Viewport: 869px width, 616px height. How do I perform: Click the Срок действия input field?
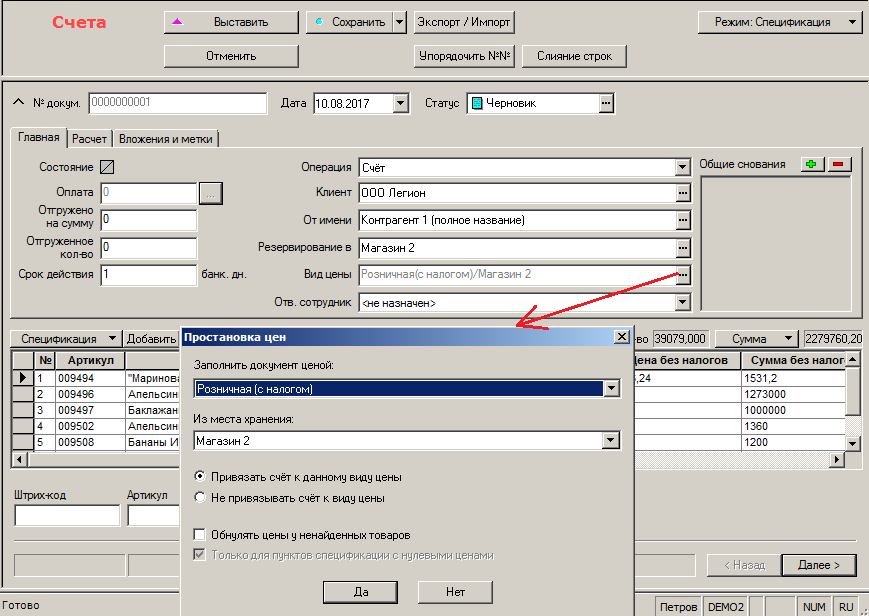149,274
